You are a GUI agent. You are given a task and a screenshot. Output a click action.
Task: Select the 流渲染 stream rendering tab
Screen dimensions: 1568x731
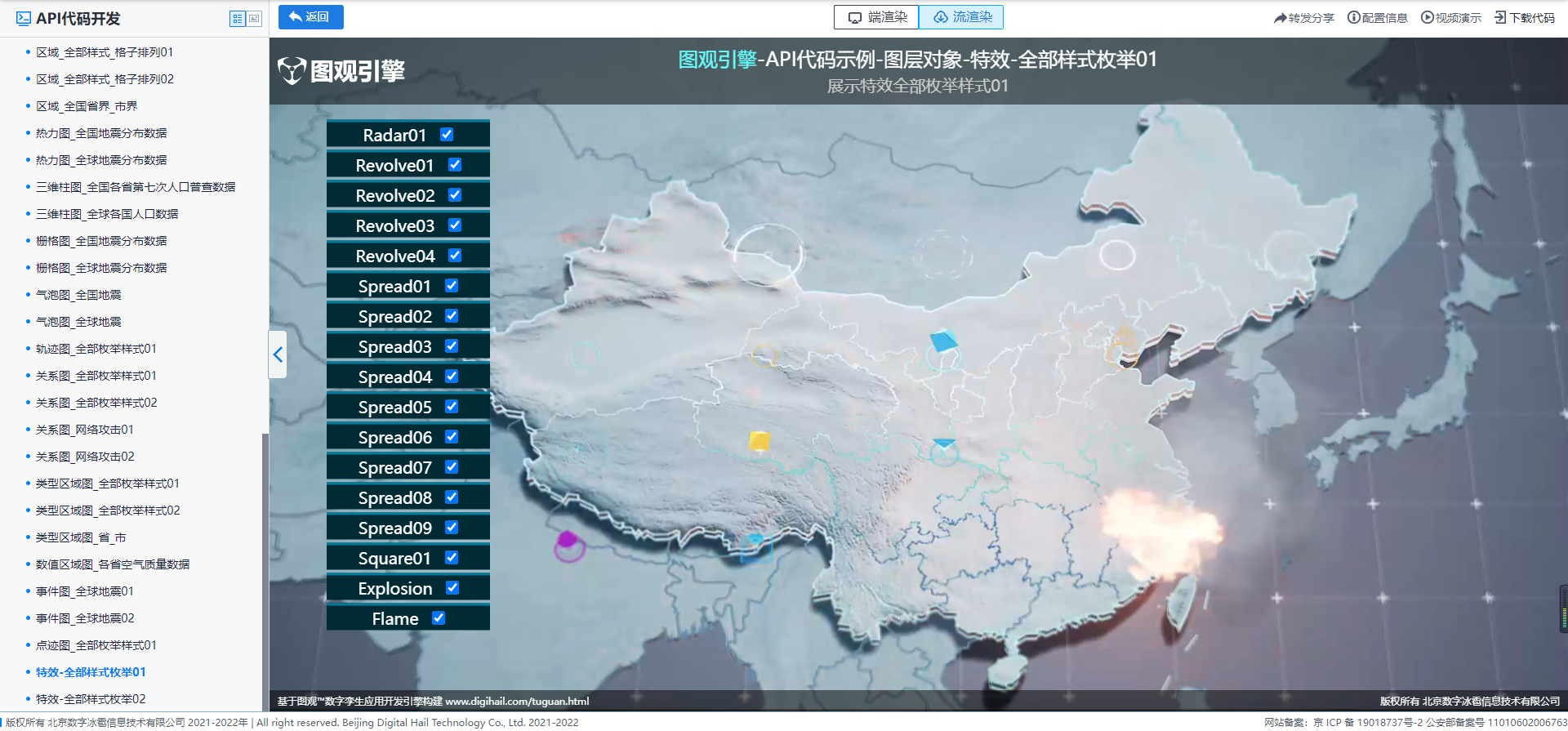962,17
